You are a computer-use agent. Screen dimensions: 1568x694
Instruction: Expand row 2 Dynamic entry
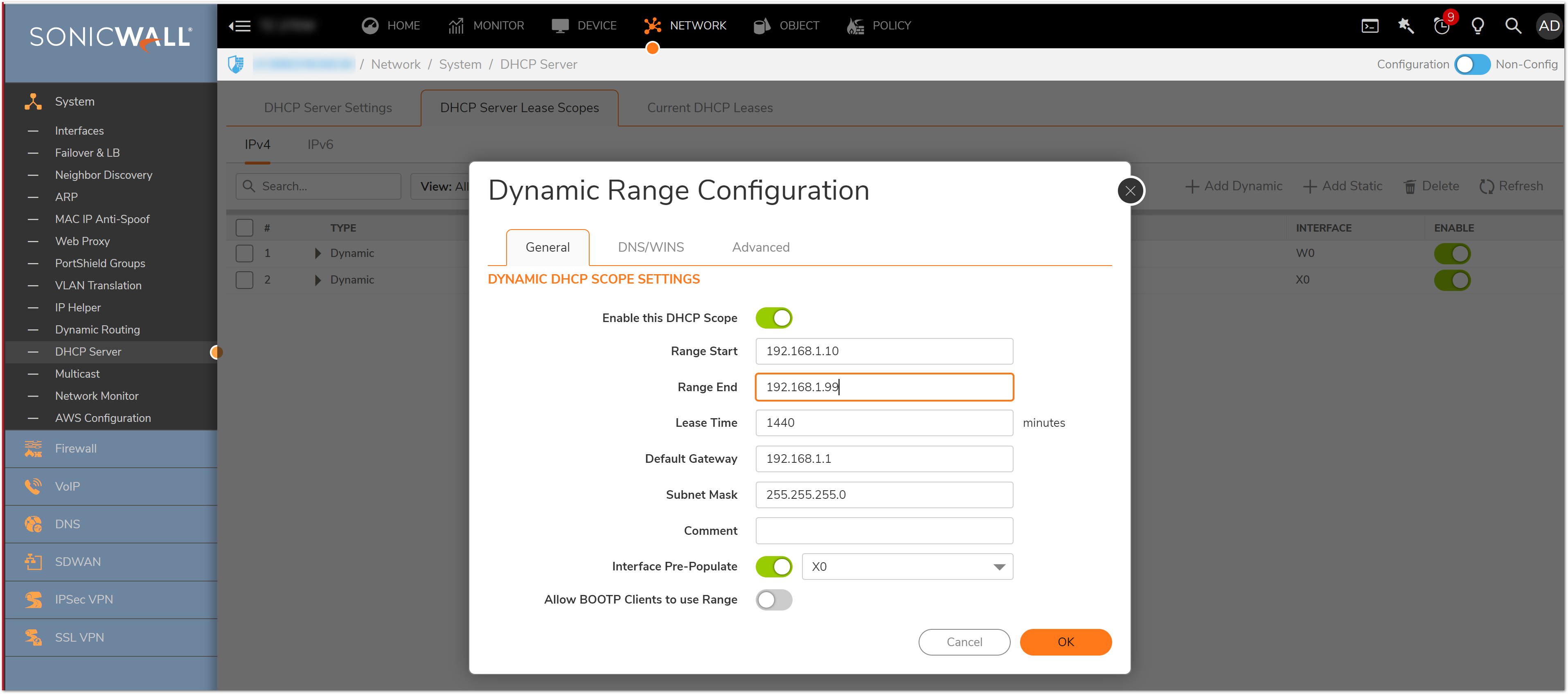tap(317, 280)
